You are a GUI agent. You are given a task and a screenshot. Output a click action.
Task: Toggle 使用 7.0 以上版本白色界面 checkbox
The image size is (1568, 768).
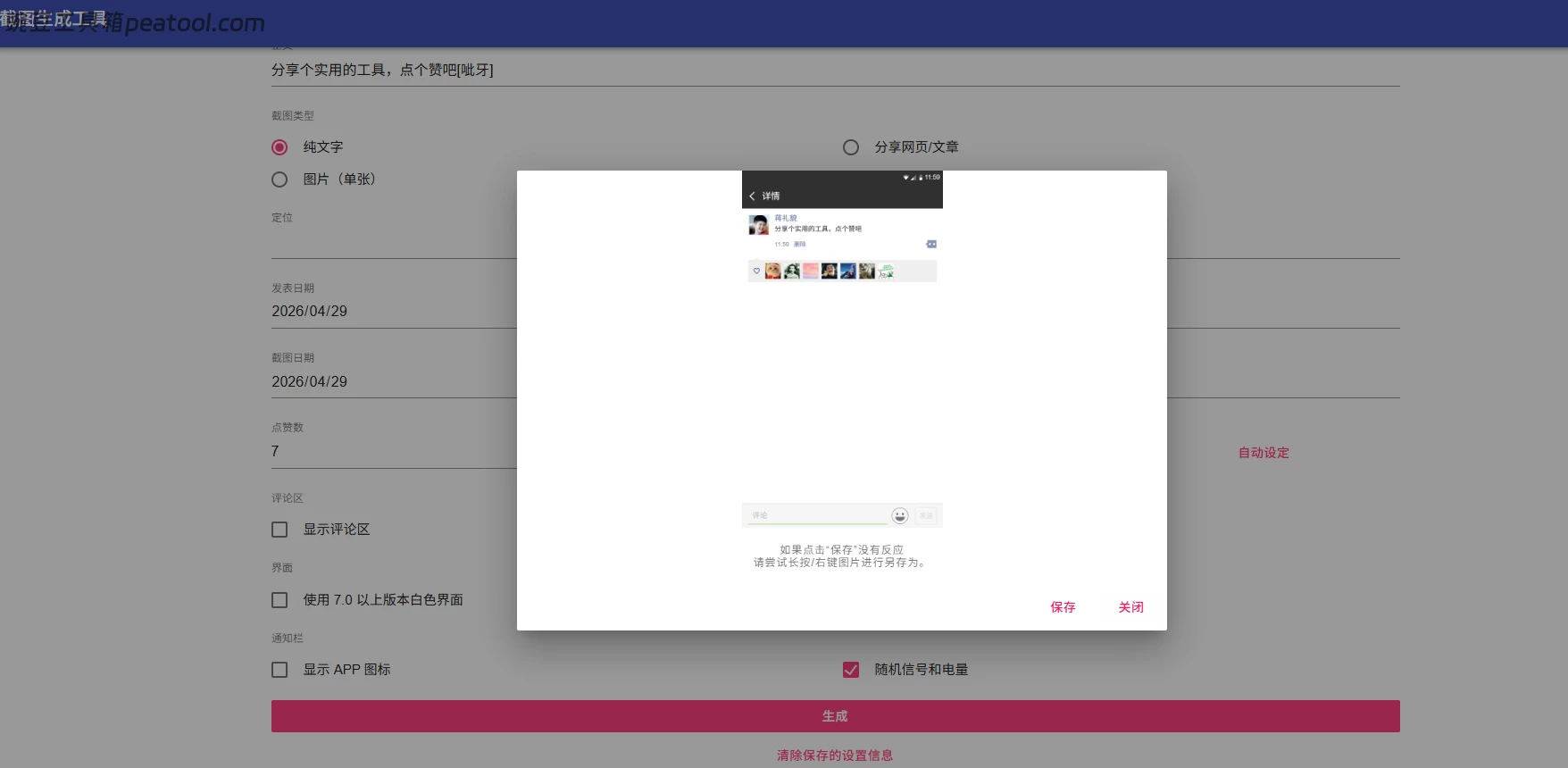pyautogui.click(x=279, y=600)
